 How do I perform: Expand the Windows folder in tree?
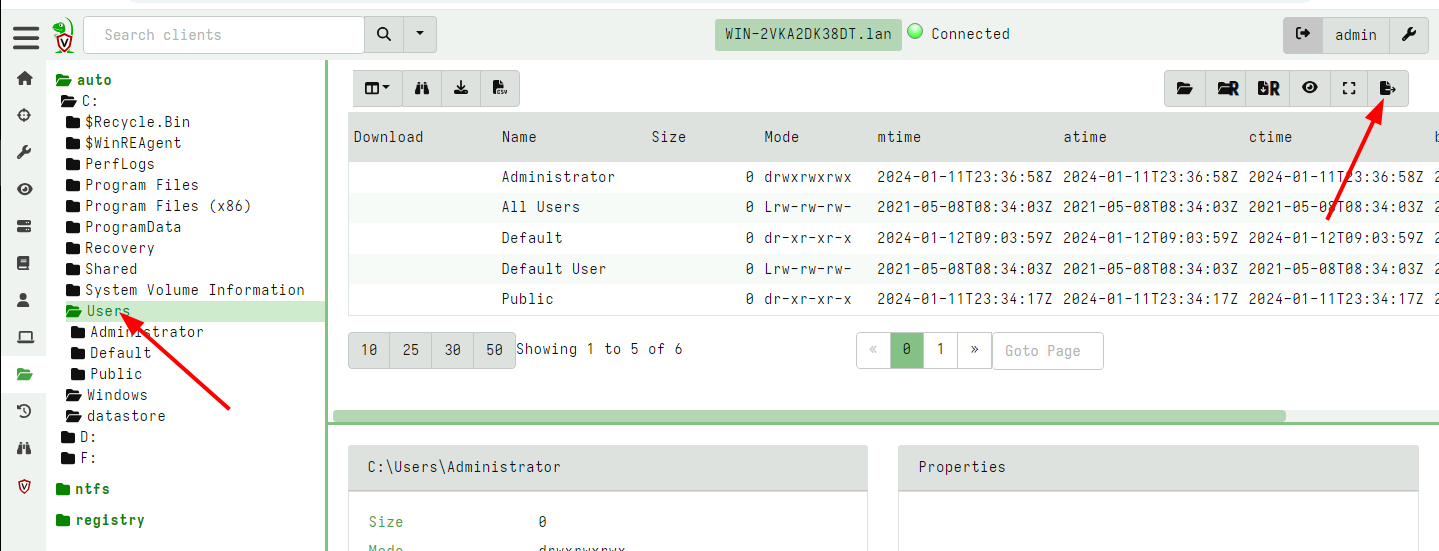116,395
